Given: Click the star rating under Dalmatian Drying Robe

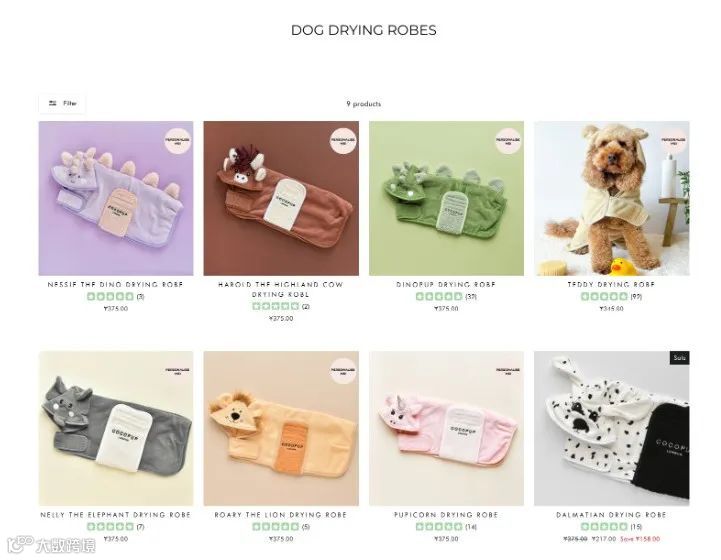Looking at the screenshot, I should pyautogui.click(x=604, y=526).
